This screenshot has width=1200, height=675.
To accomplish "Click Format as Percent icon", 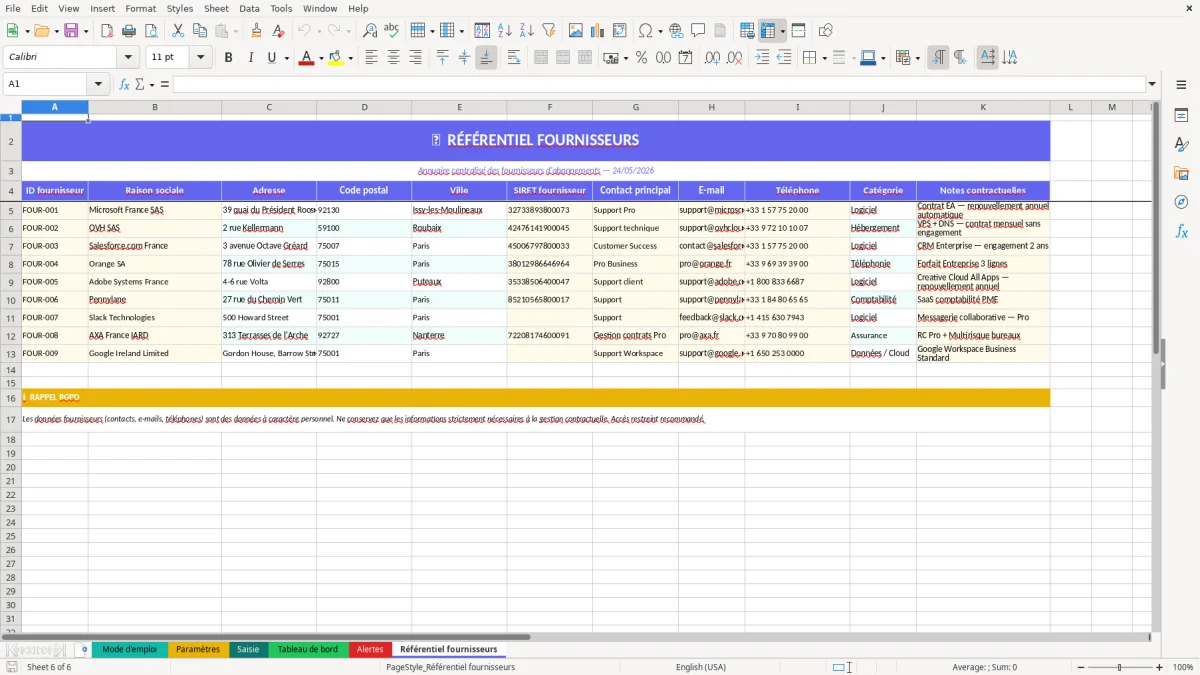I will tap(641, 58).
